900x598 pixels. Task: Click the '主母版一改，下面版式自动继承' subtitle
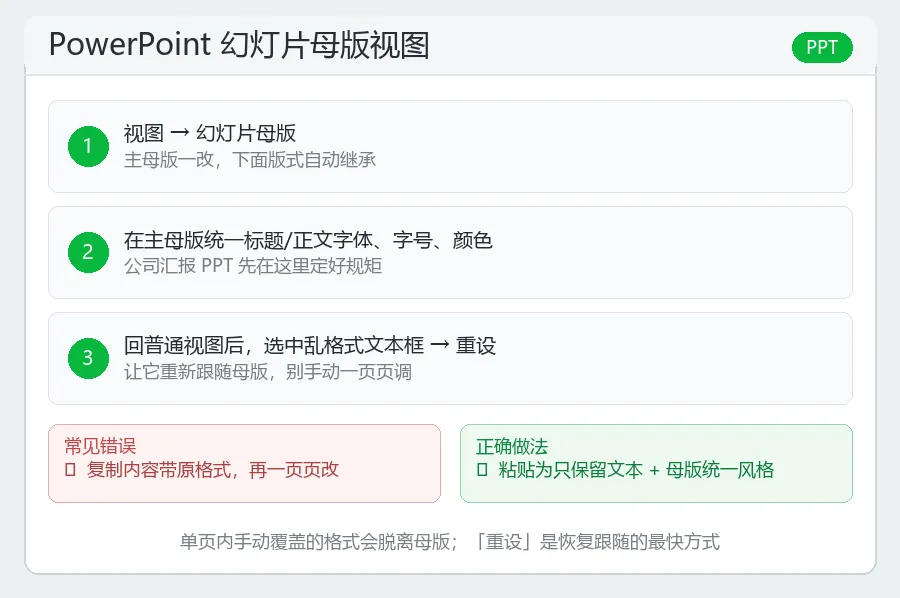pyautogui.click(x=250, y=160)
